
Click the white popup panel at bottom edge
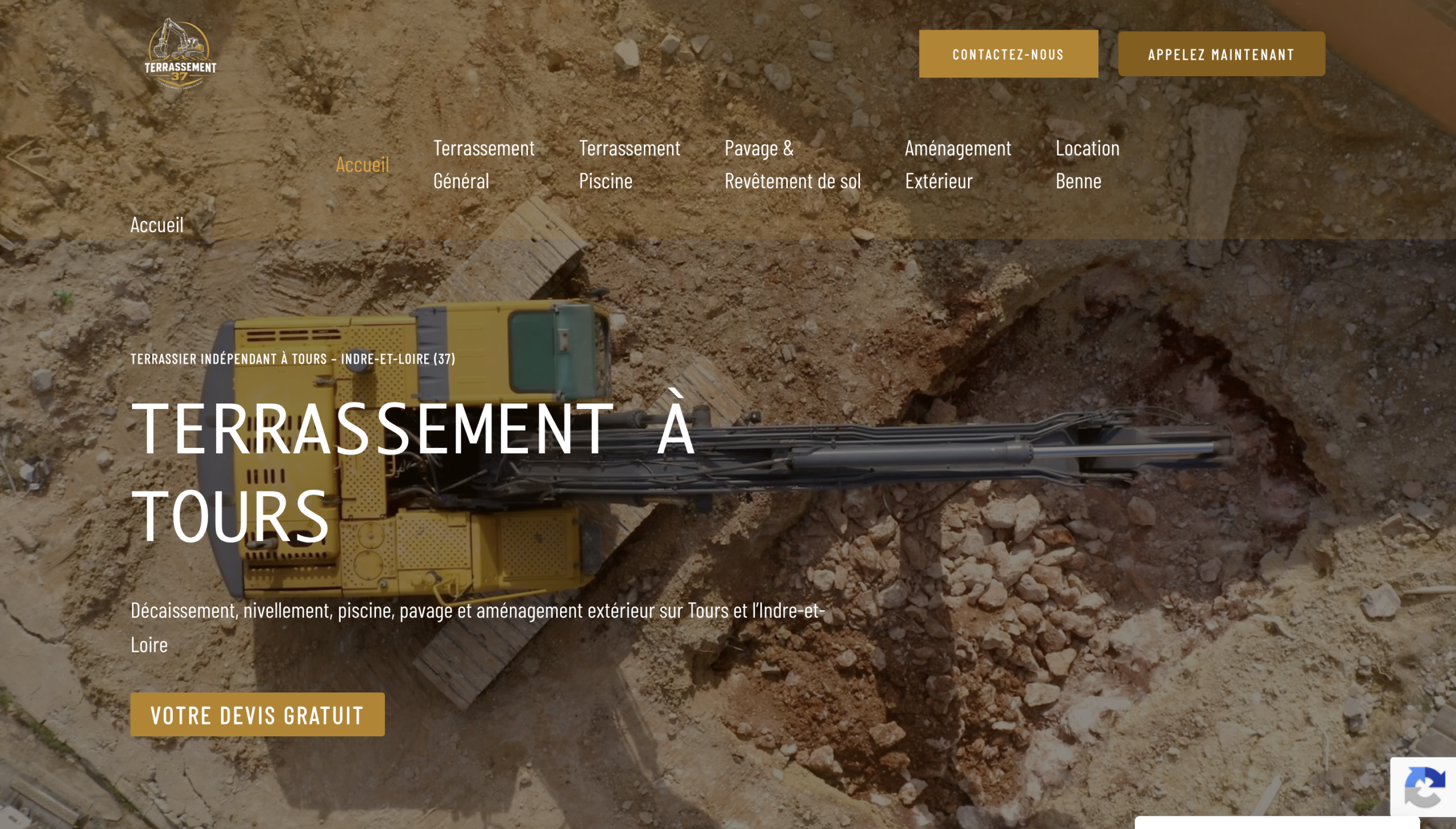[1277, 823]
